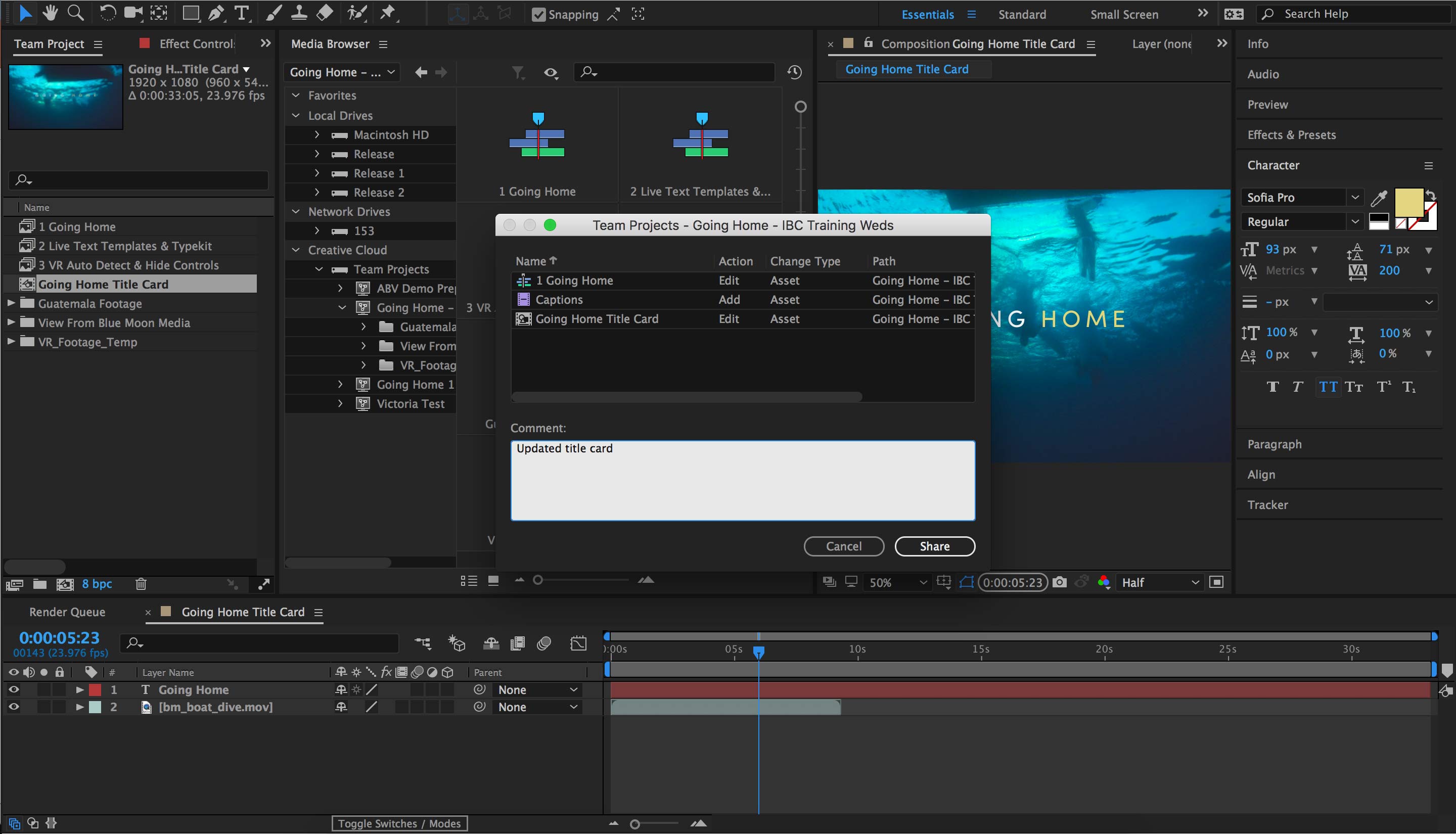Switch to the Render Queue tab
The width and height of the screenshot is (1456, 834).
pyautogui.click(x=68, y=612)
